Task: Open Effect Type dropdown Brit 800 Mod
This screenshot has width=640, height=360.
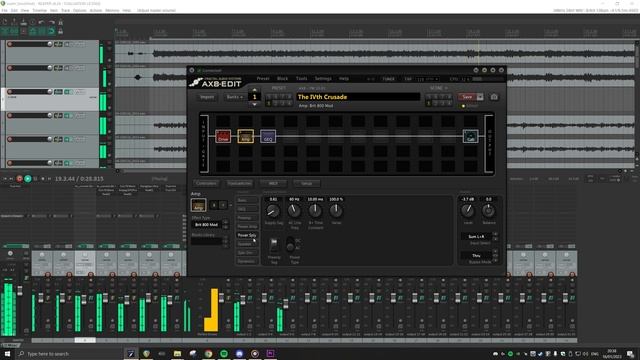Action: coord(207,224)
